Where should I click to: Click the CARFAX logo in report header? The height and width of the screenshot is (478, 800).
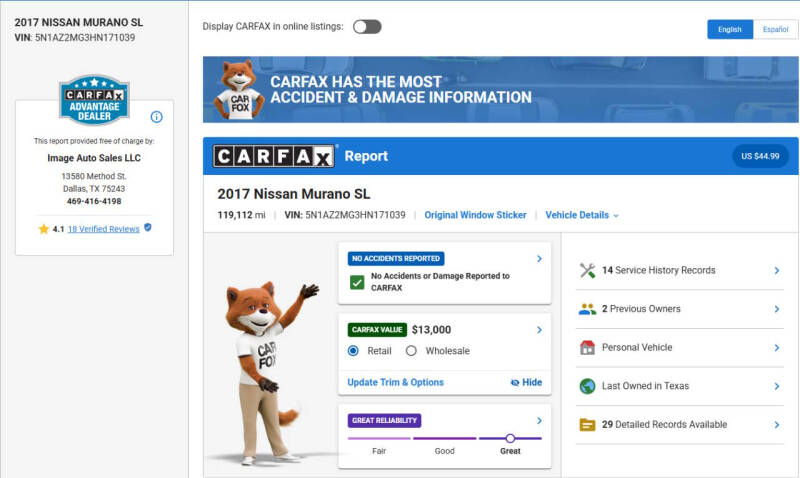tap(273, 156)
